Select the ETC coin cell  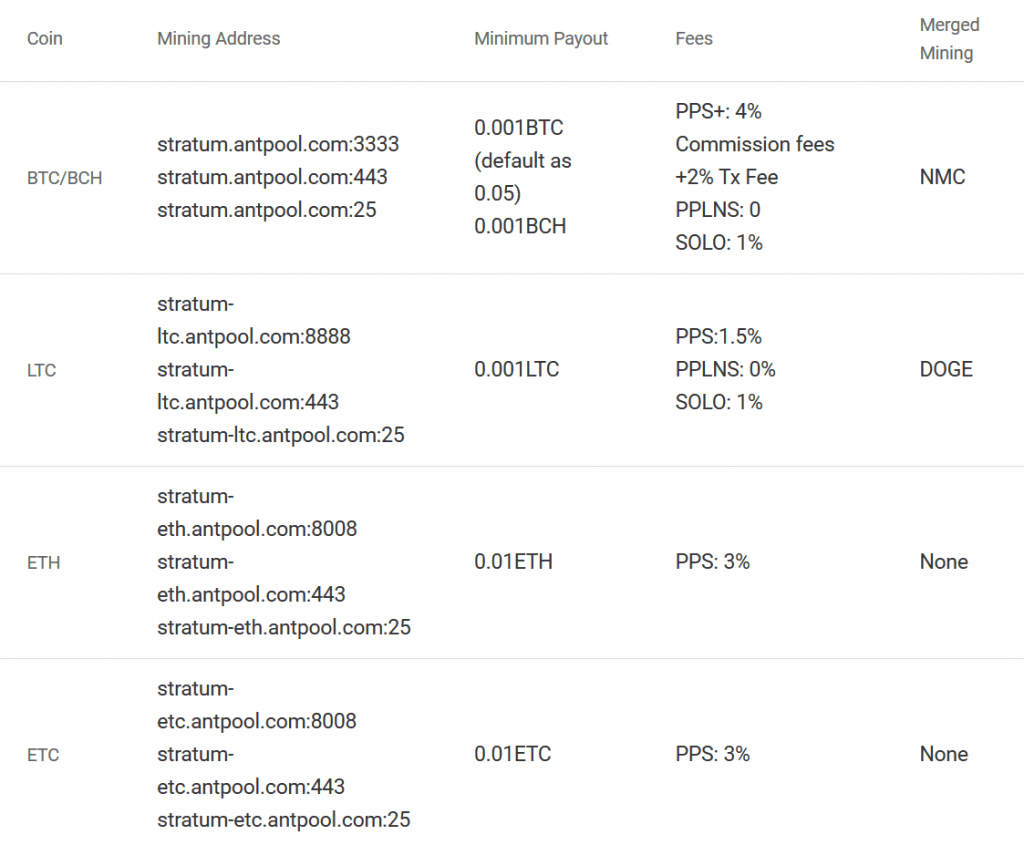tap(43, 755)
